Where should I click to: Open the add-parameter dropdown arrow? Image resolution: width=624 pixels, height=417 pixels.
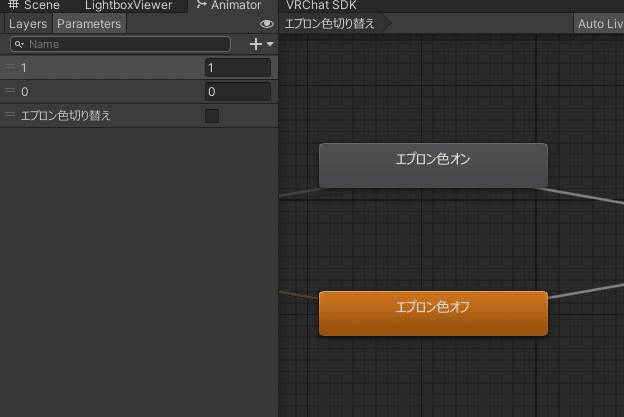270,44
